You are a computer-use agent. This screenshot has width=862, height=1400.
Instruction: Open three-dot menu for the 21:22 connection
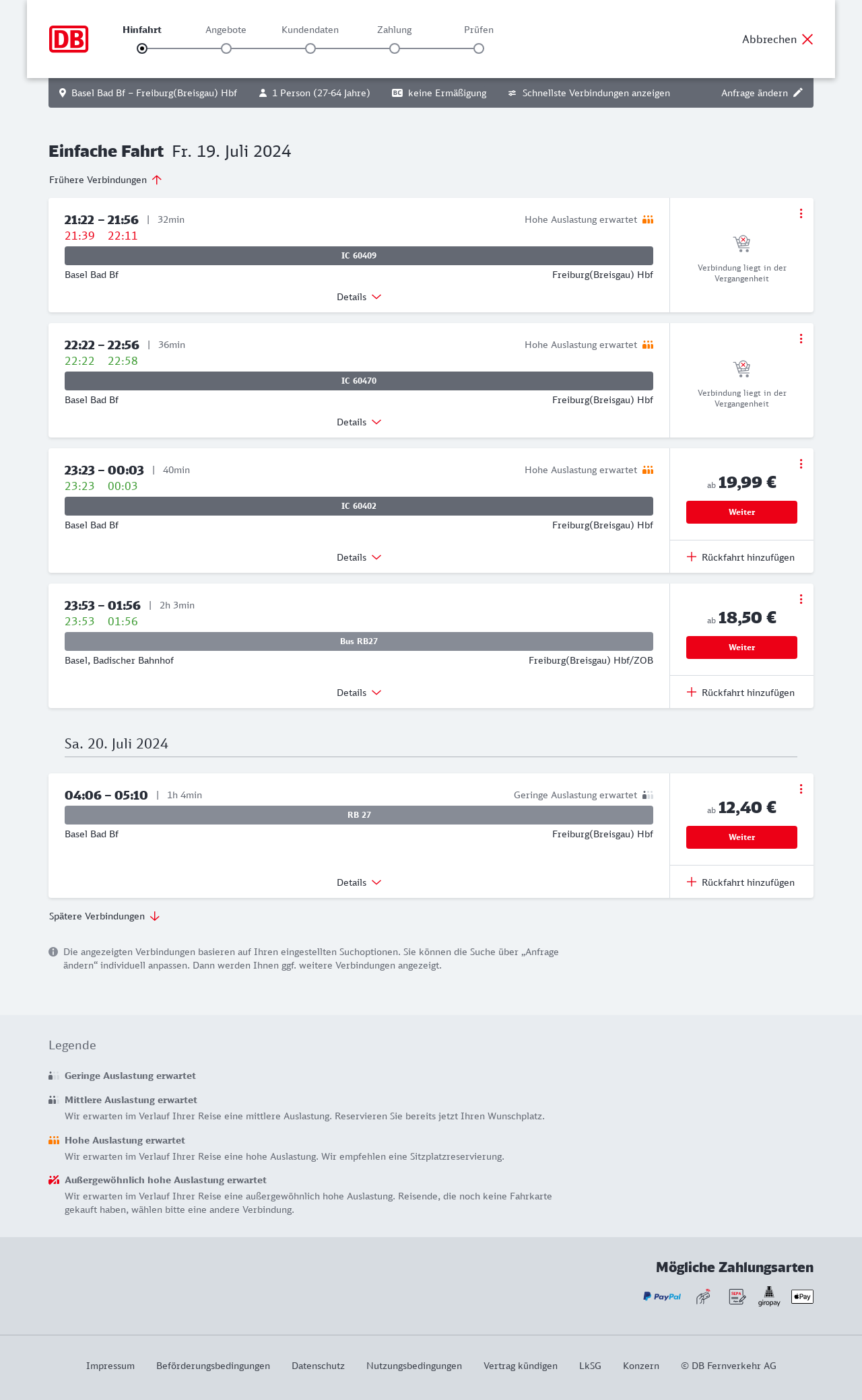tap(801, 213)
